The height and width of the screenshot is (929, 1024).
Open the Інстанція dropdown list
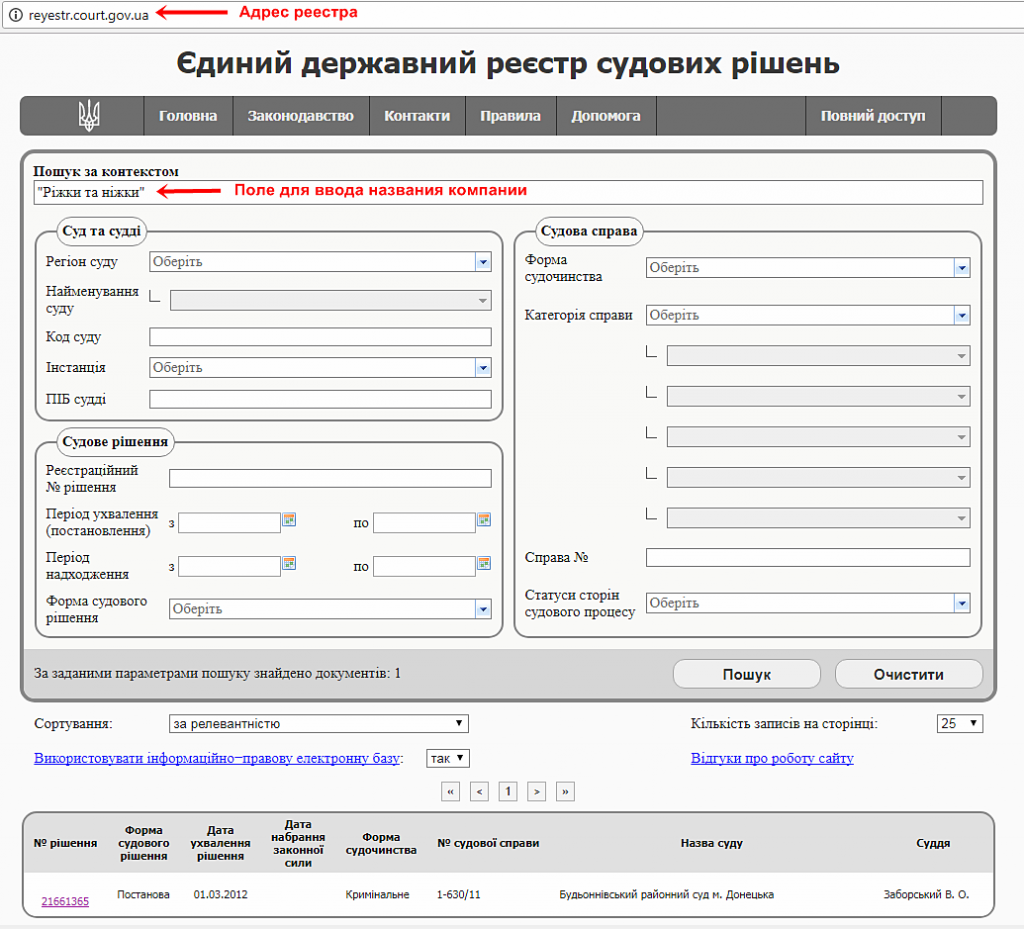point(483,368)
